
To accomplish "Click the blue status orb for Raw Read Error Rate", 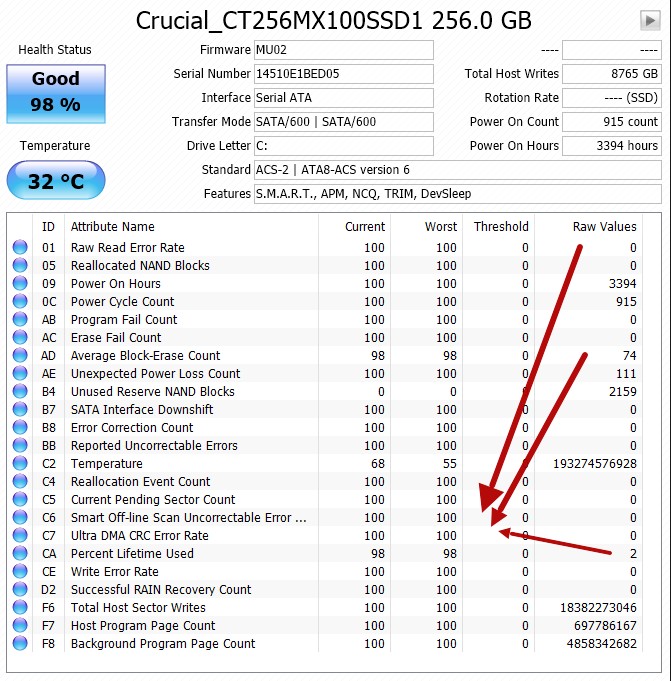I will point(20,247).
